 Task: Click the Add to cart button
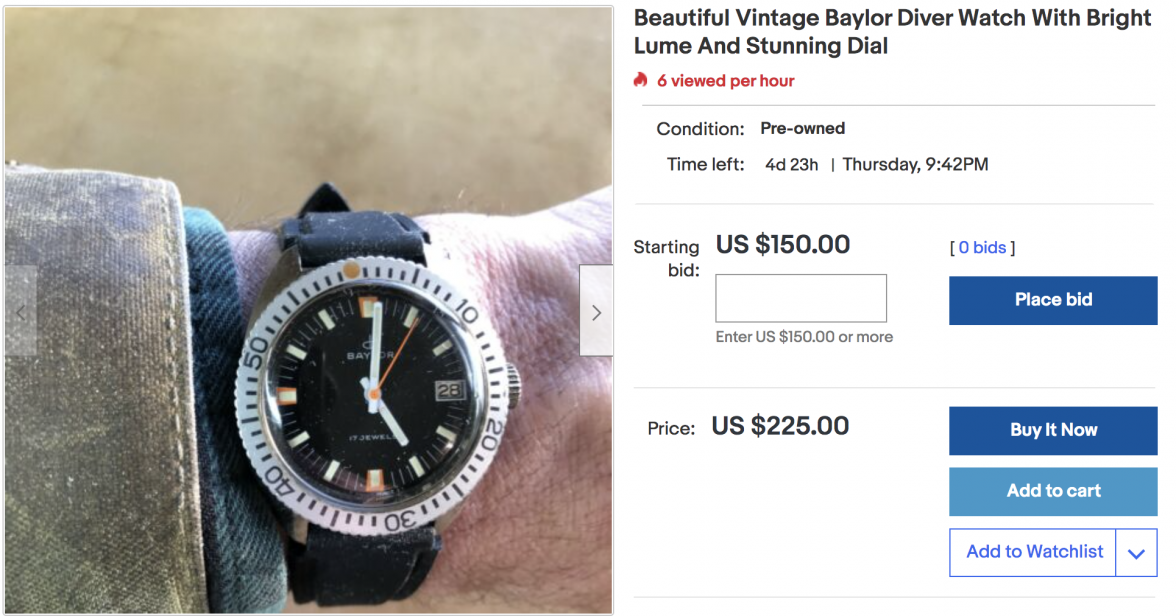1053,491
